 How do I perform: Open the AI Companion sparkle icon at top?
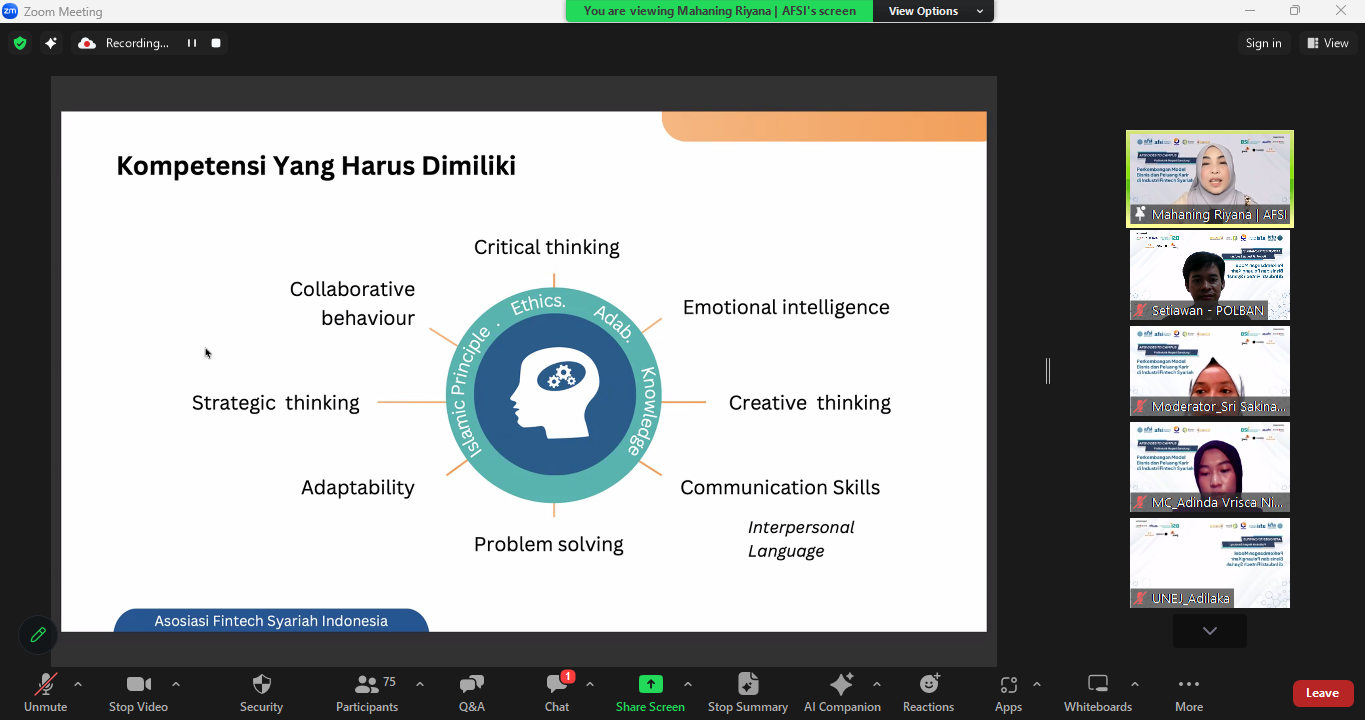[51, 43]
